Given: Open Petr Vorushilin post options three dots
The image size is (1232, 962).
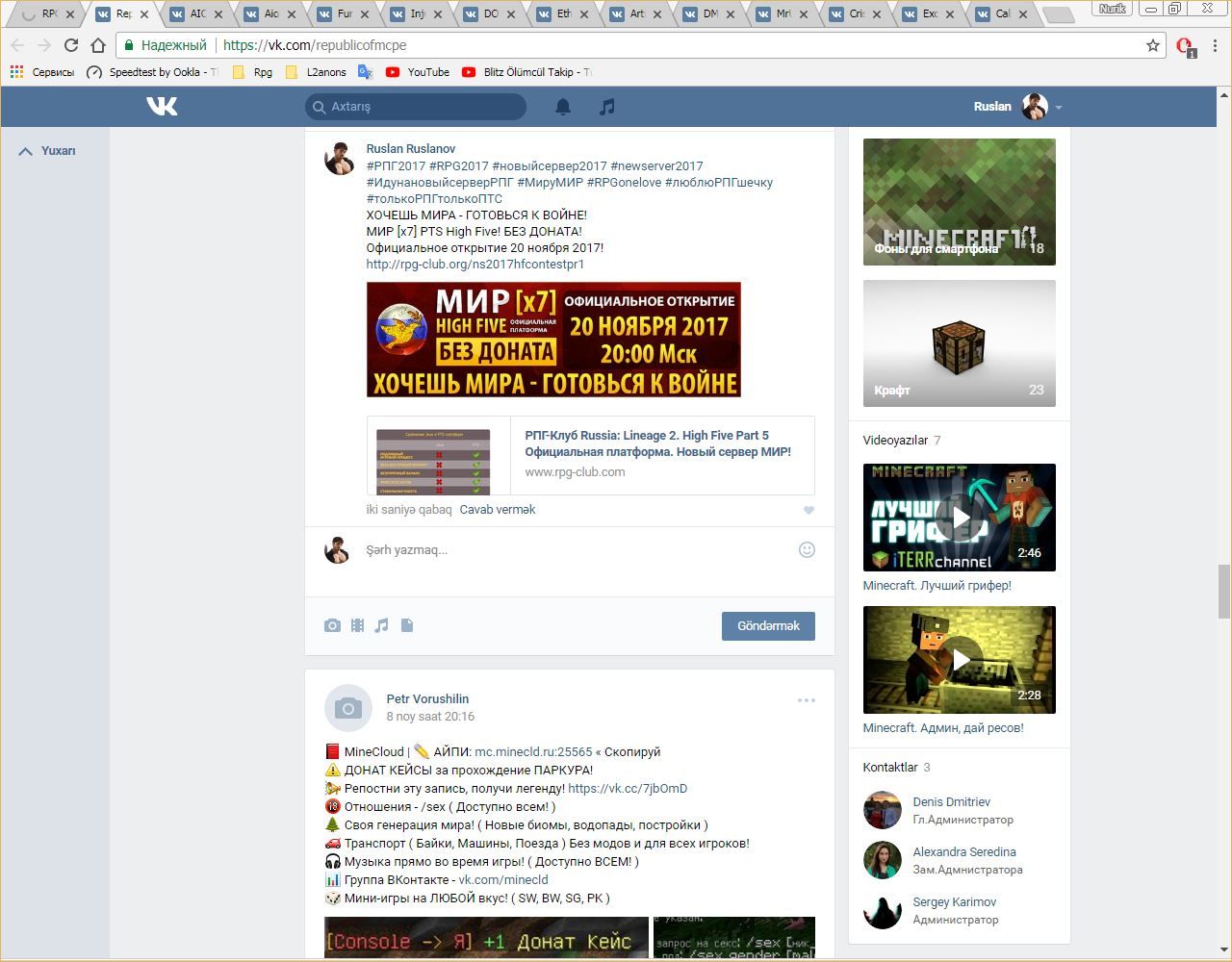Looking at the screenshot, I should click(807, 700).
